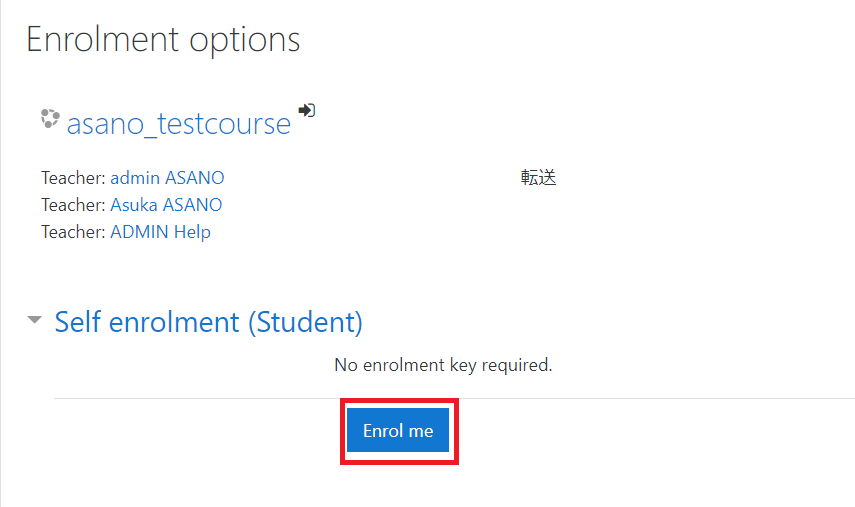855x507 pixels.
Task: Click the Teacher label before Asuka ASANO
Action: [73, 205]
